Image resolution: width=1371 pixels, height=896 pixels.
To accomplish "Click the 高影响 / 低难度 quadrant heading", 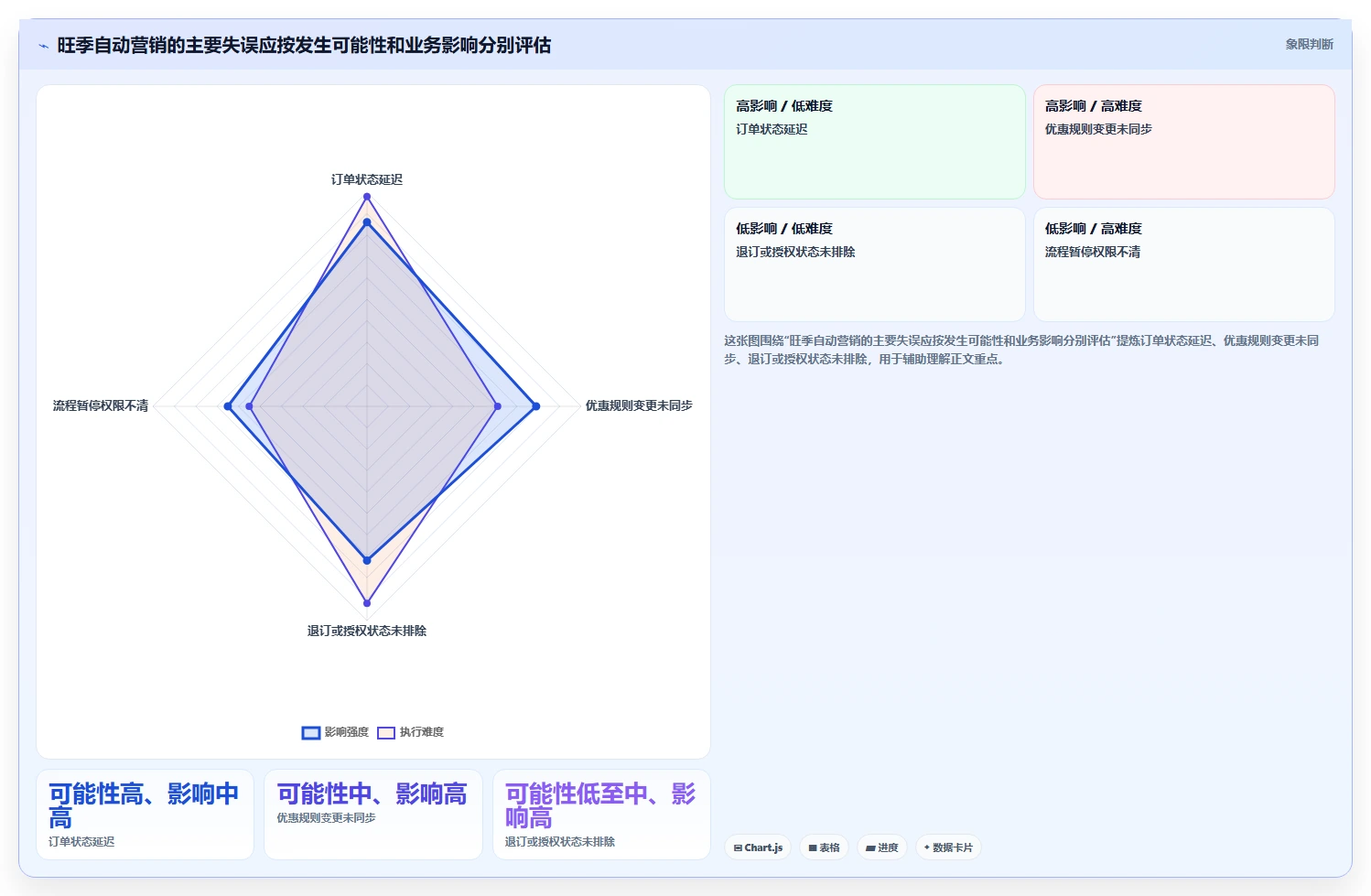I will click(x=784, y=106).
